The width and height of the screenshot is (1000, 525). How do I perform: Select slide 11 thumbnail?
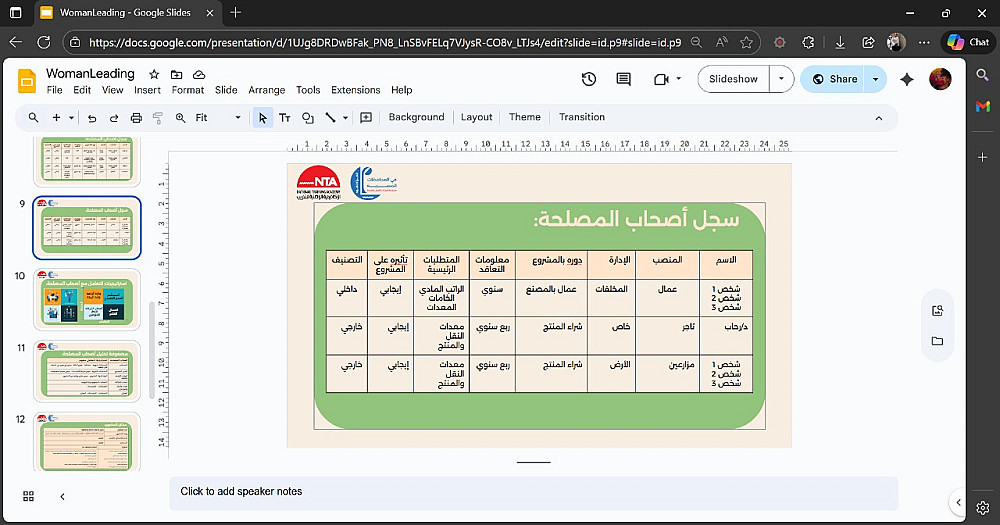(x=87, y=372)
